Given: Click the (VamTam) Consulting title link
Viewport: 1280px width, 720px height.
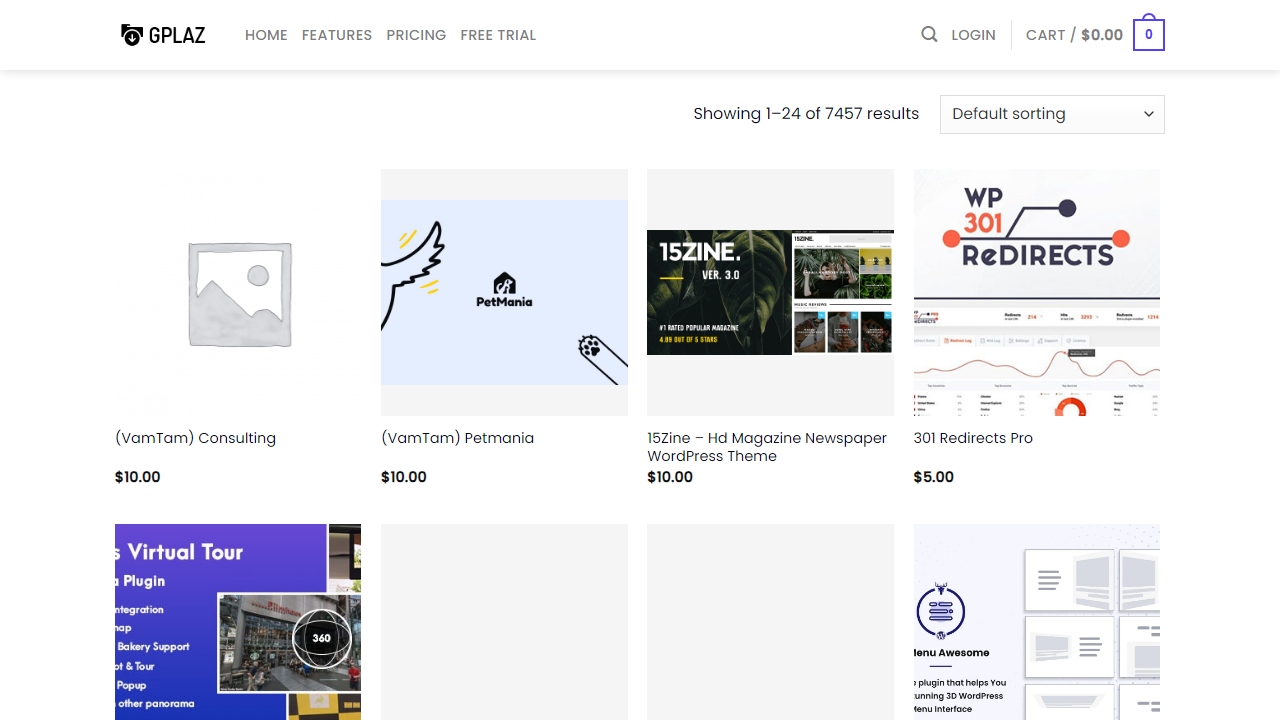Looking at the screenshot, I should (195, 438).
